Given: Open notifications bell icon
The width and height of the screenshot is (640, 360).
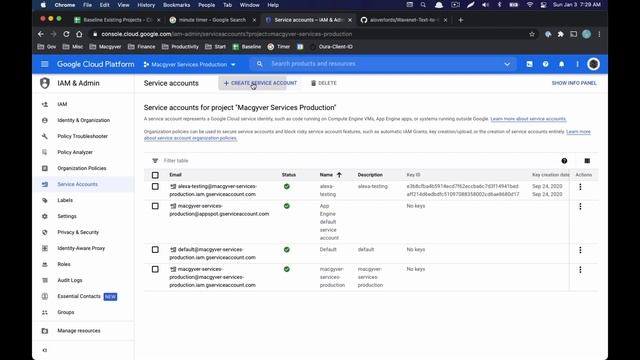Looking at the screenshot, I should [x=562, y=64].
